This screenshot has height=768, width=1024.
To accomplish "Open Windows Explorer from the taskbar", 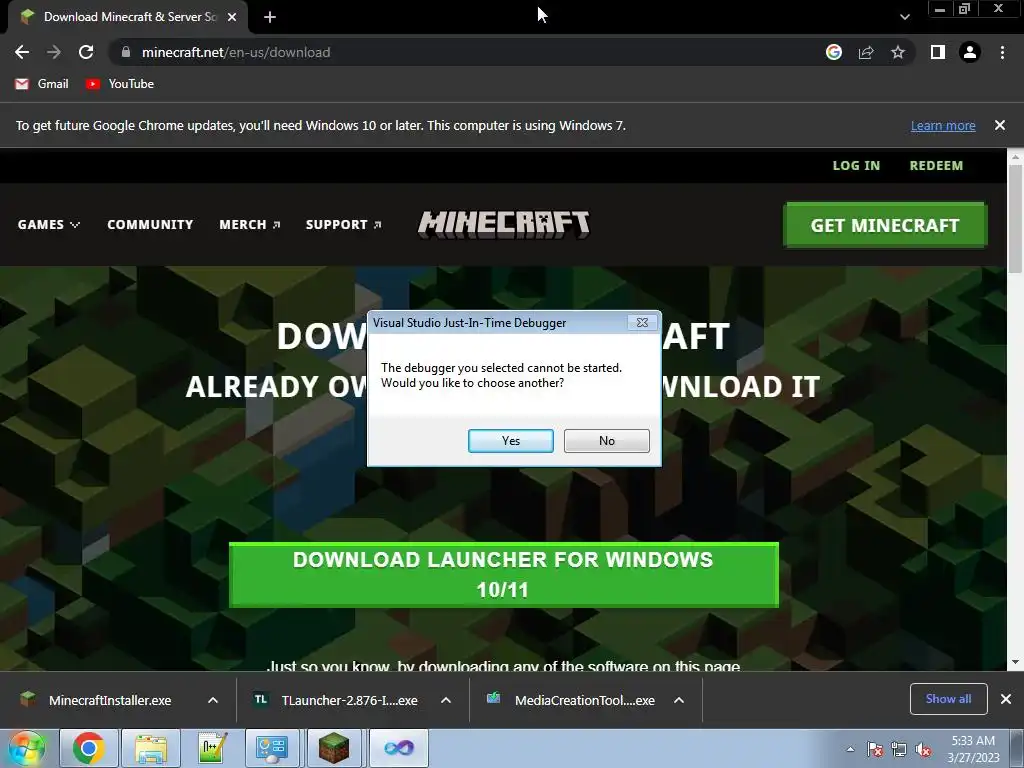I will pyautogui.click(x=151, y=748).
